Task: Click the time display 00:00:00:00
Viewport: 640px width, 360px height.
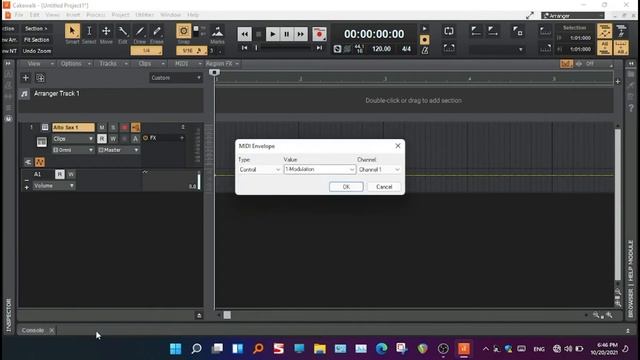Action: (374, 34)
